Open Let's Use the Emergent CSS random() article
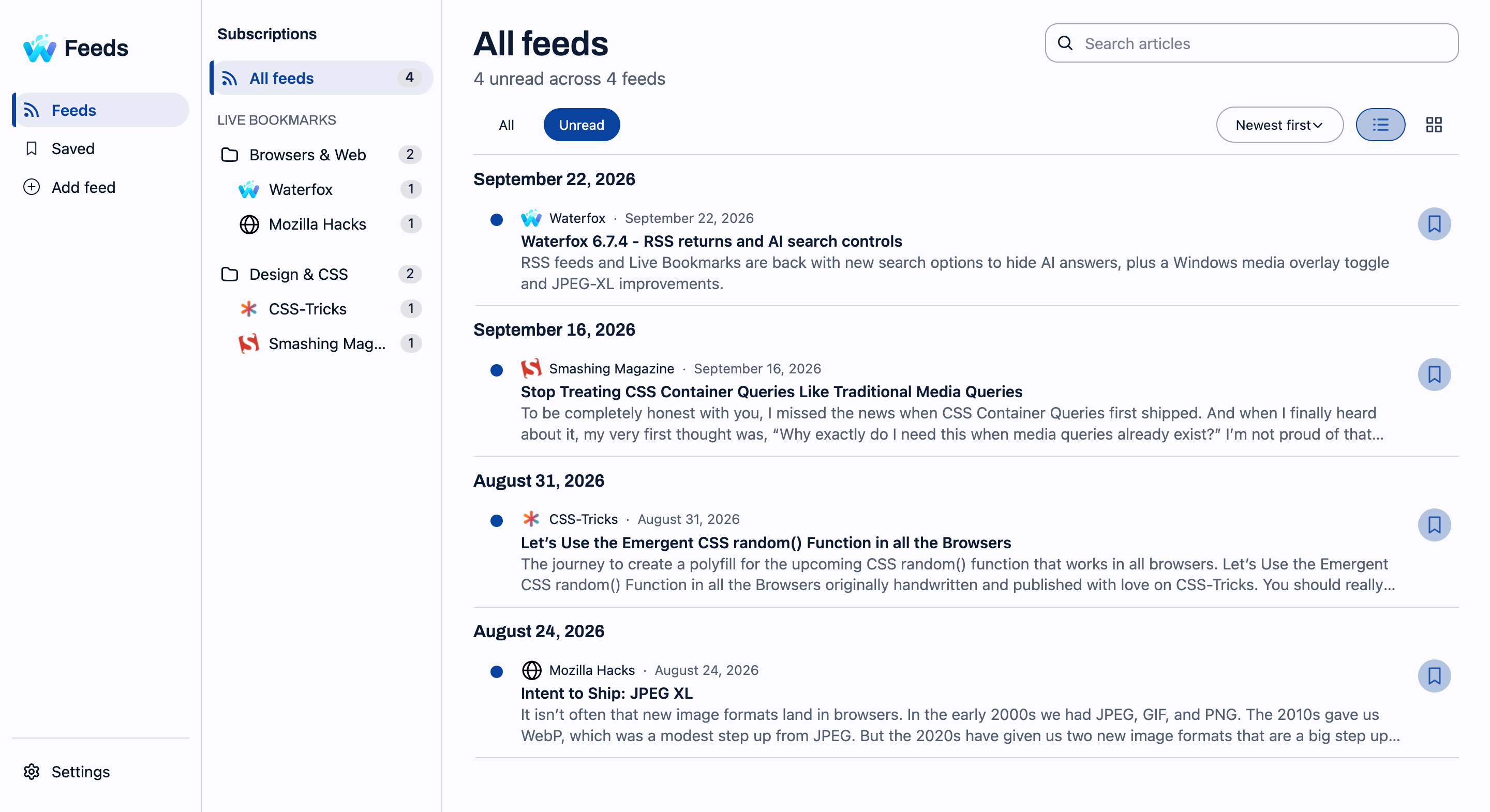Screen dimensions: 1490x812 [766, 543]
